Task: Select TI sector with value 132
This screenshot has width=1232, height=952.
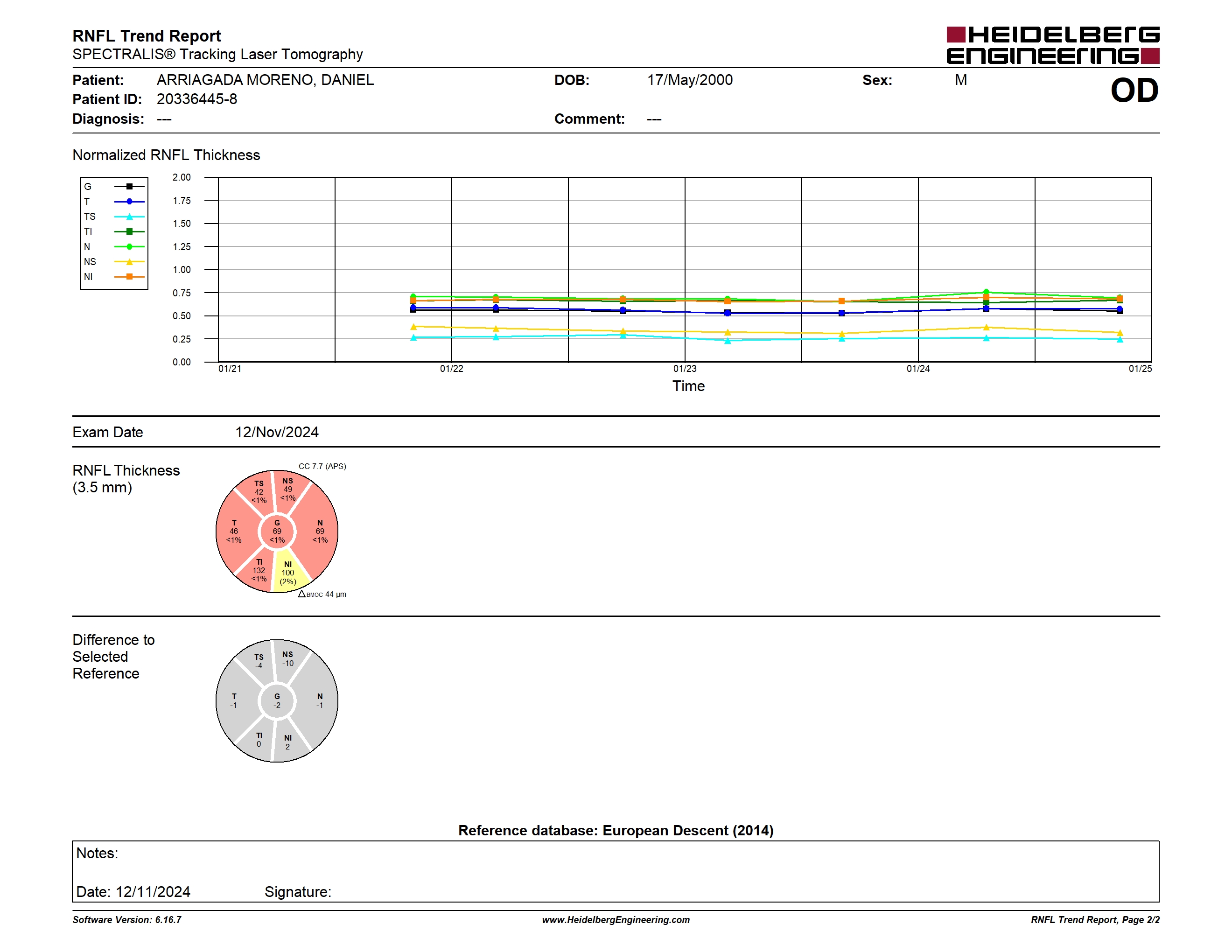Action: click(259, 570)
